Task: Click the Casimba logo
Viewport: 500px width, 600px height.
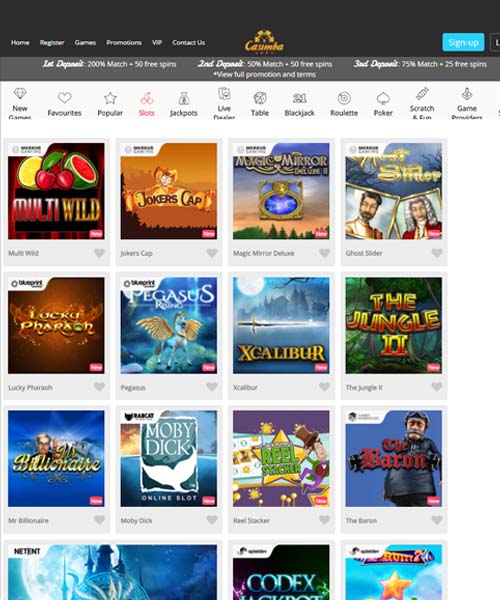Action: coord(264,41)
